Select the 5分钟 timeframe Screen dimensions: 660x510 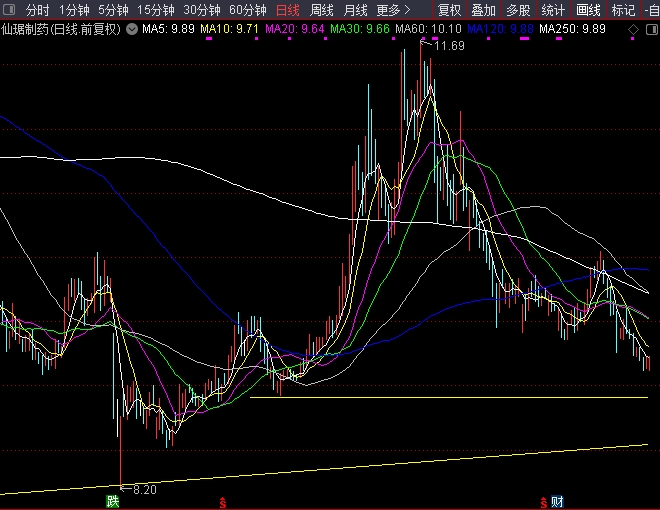click(x=113, y=10)
